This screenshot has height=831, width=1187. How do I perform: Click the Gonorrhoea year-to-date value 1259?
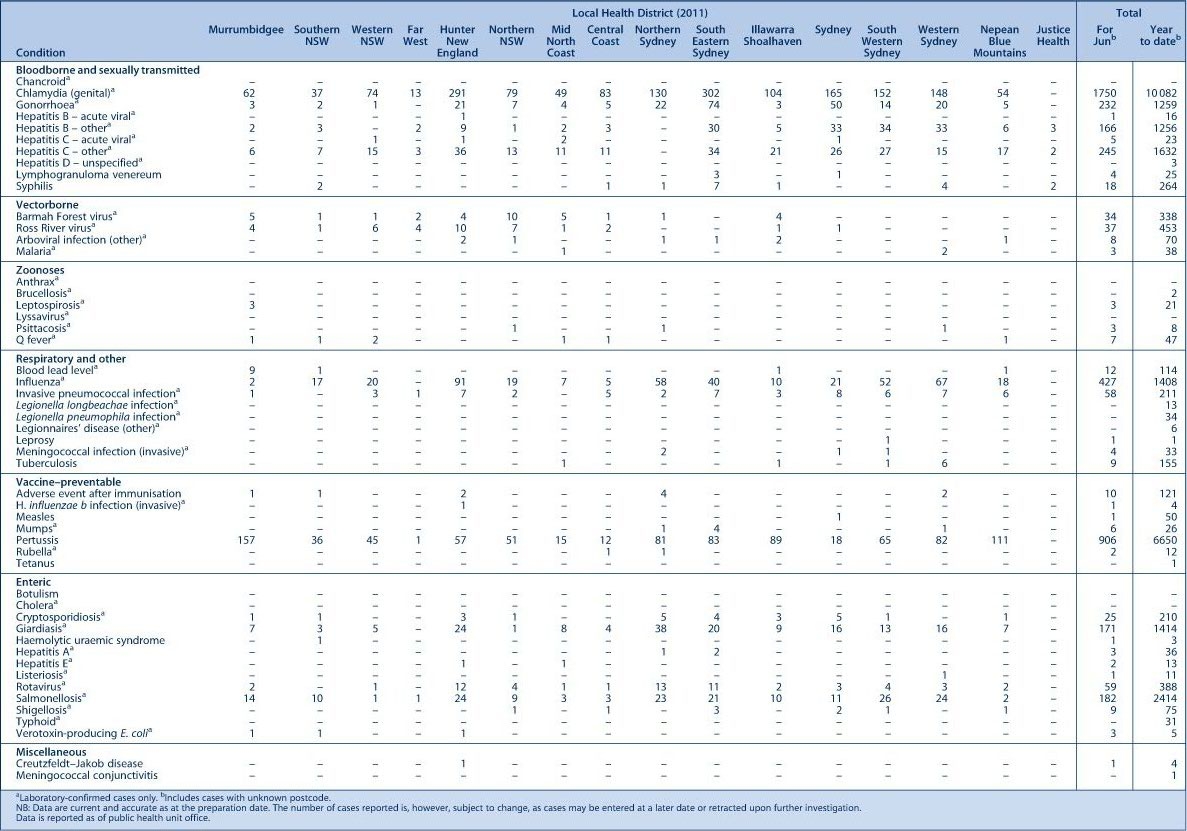pyautogui.click(x=1165, y=104)
